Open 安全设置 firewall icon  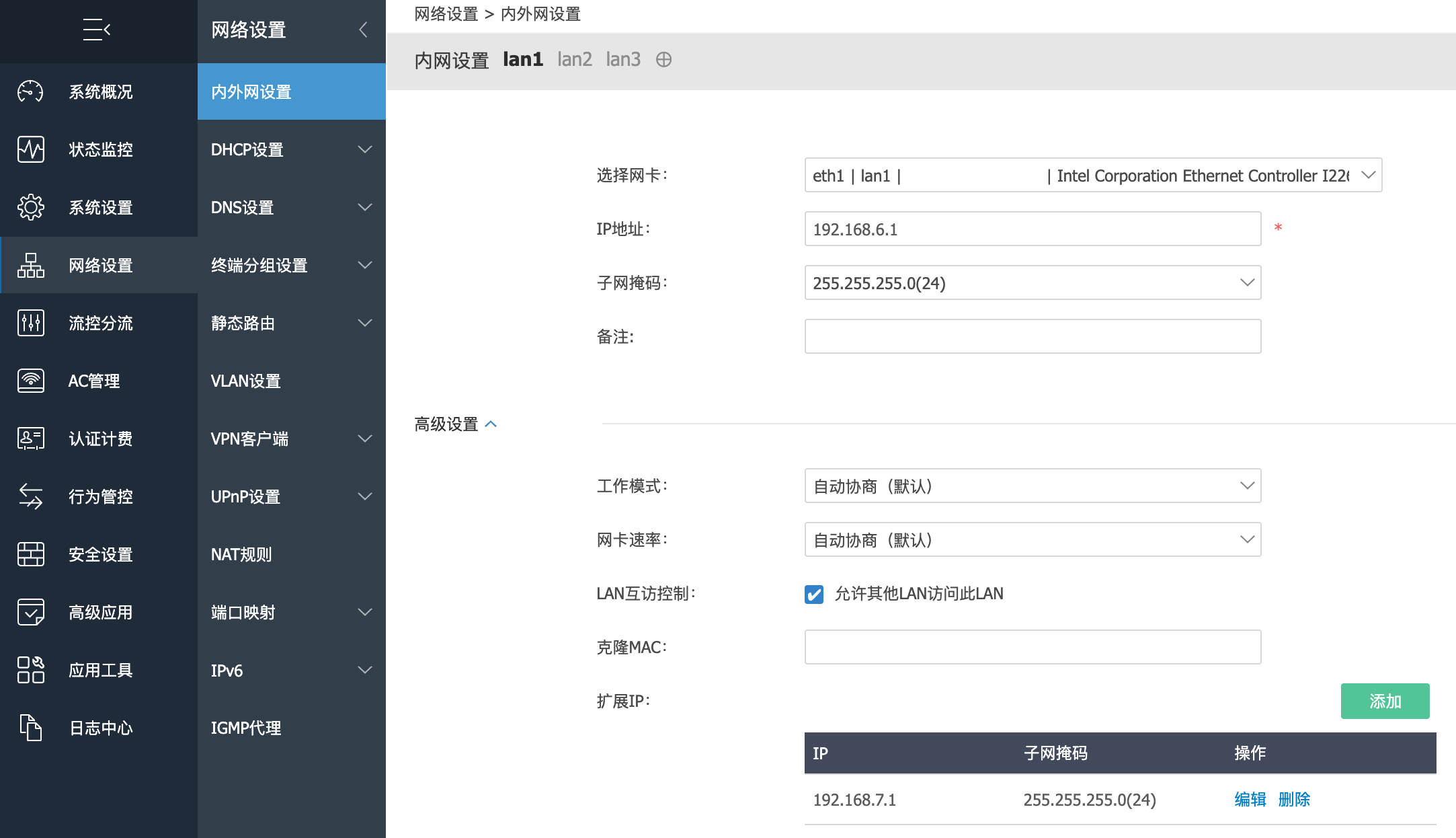31,554
